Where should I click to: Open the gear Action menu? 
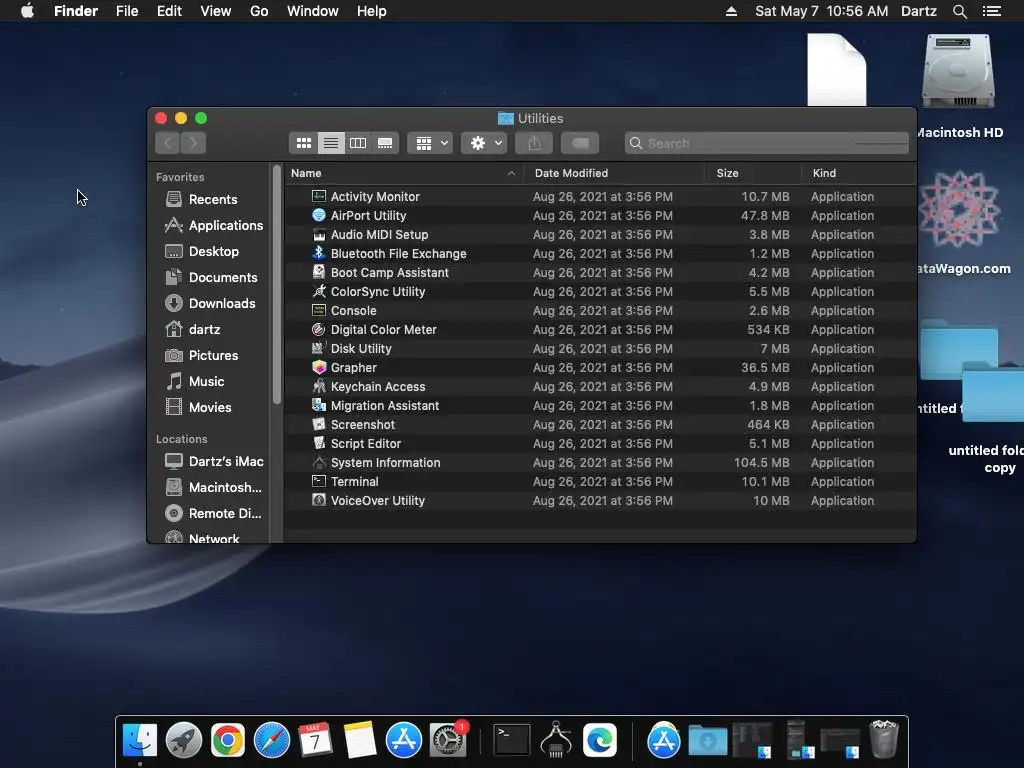484,143
